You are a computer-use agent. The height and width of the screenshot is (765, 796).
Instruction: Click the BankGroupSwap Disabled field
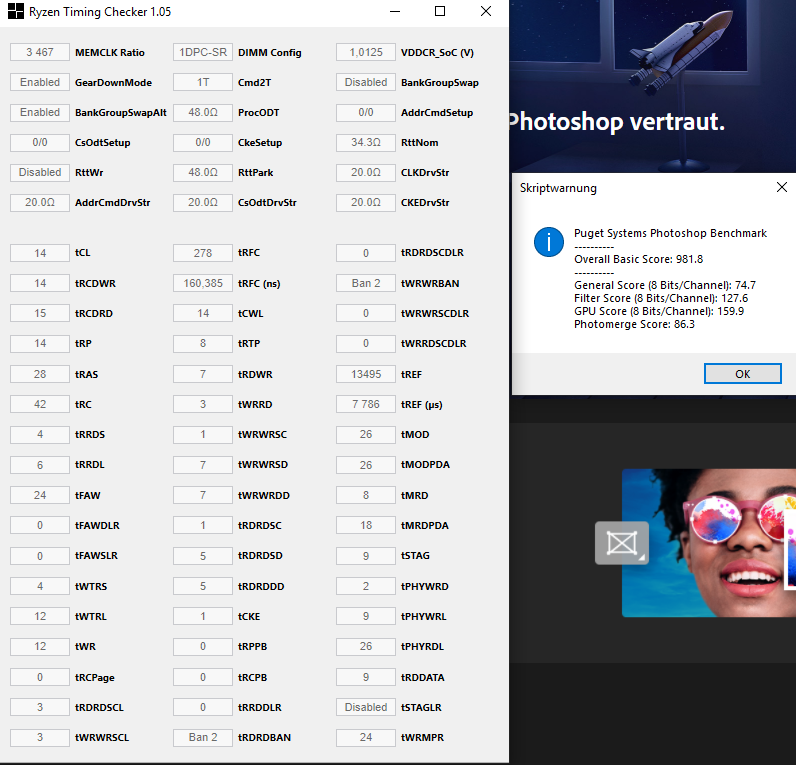click(366, 82)
